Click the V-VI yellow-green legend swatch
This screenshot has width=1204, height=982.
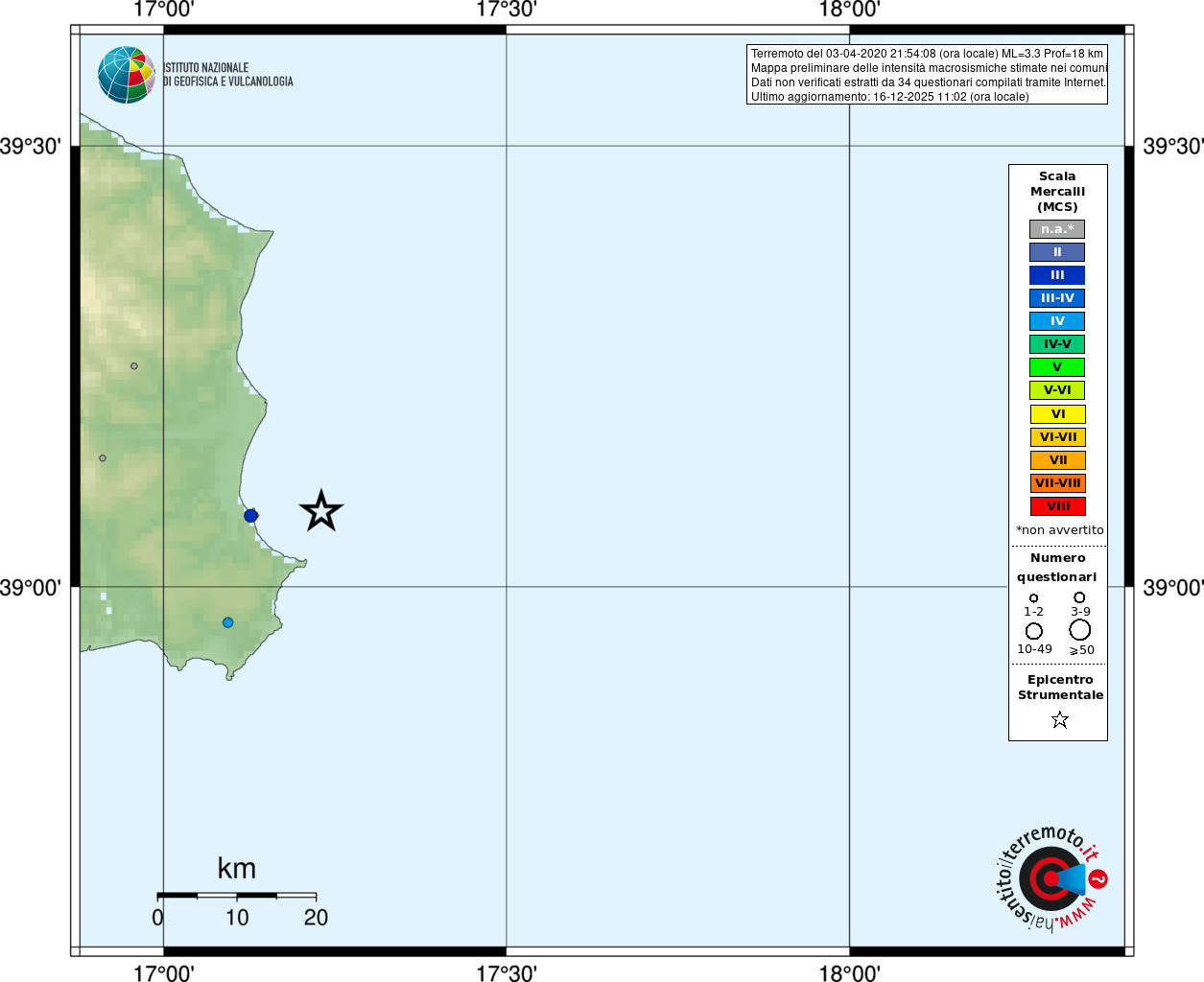point(1057,390)
